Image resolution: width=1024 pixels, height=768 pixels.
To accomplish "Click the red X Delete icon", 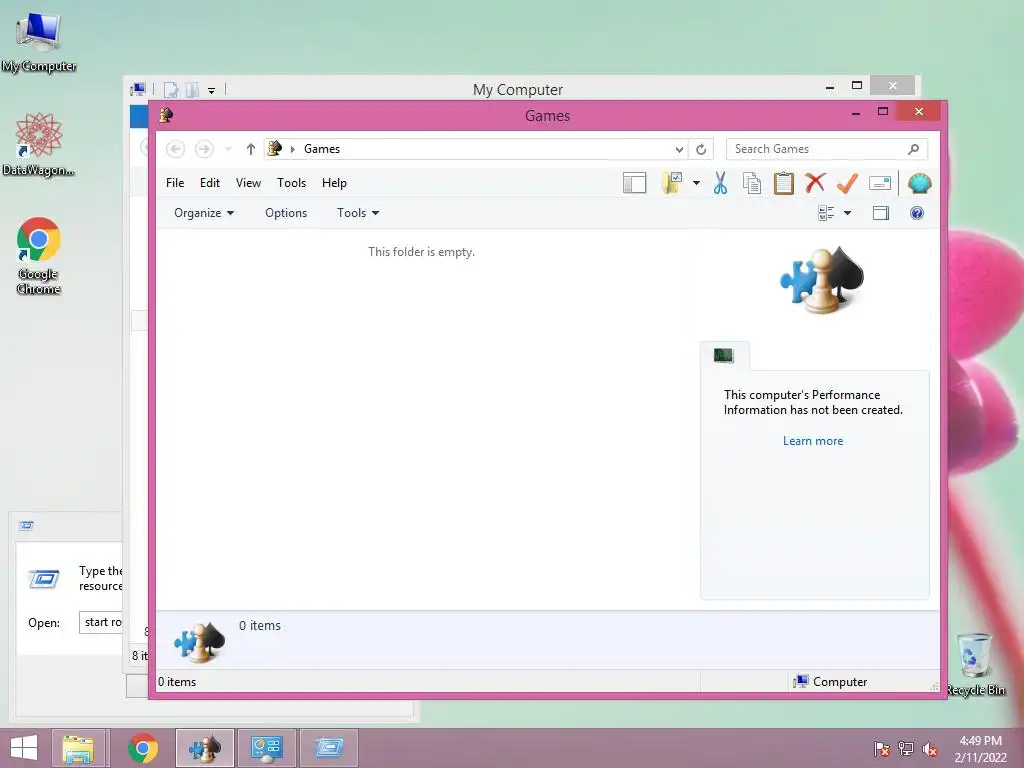I will (815, 183).
